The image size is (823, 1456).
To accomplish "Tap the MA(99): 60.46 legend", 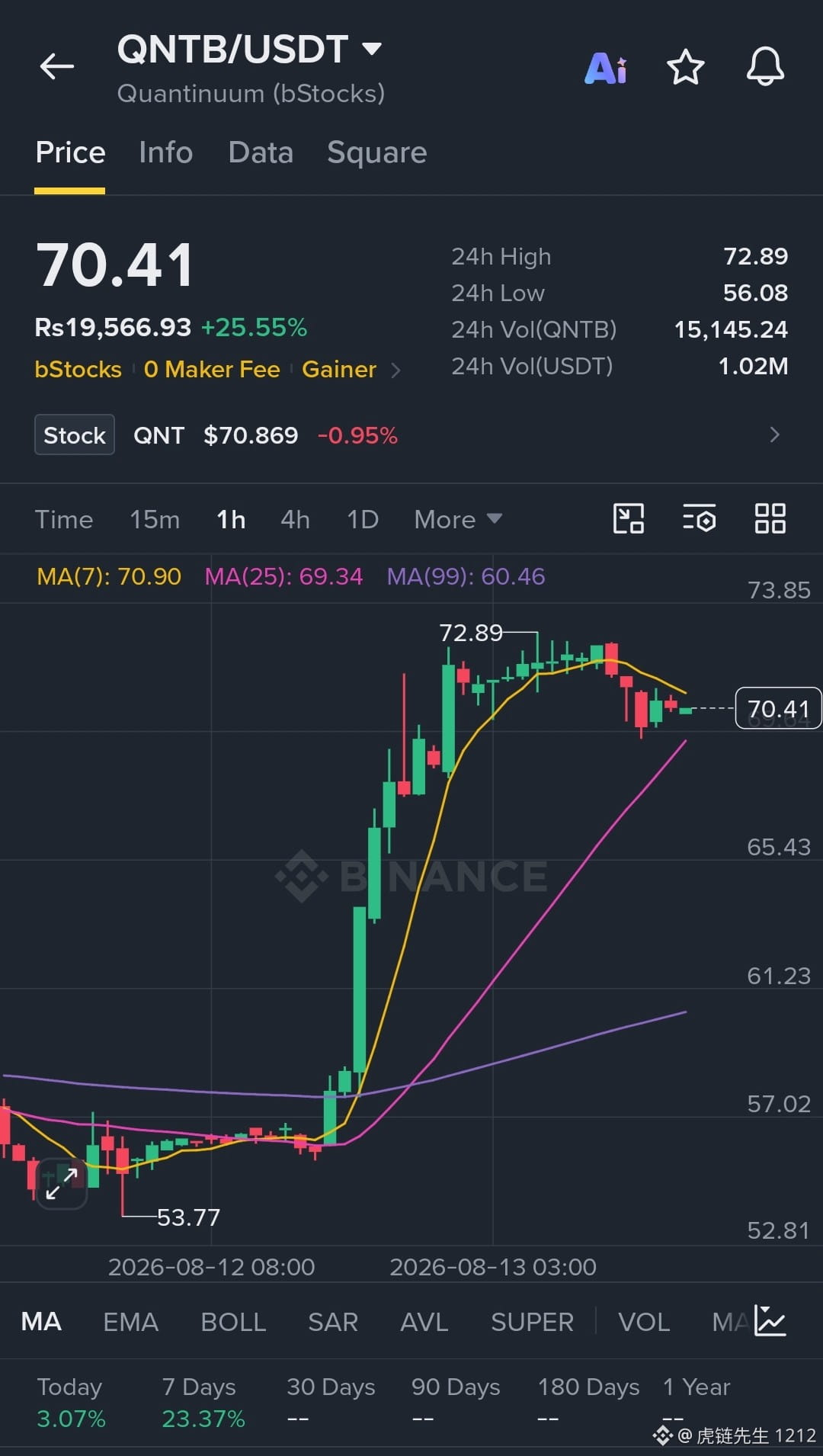I will pyautogui.click(x=466, y=576).
